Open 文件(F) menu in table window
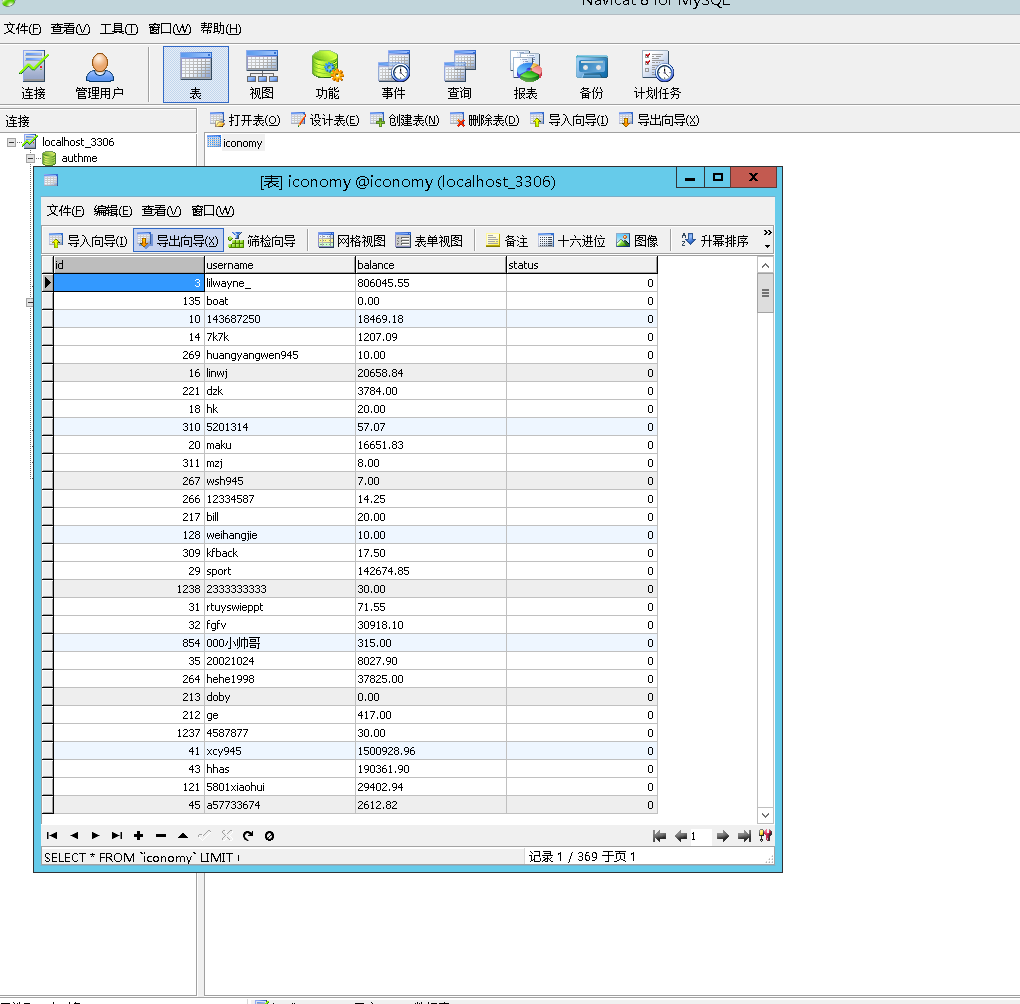Screen dimensions: 1020x1004 [x=65, y=211]
